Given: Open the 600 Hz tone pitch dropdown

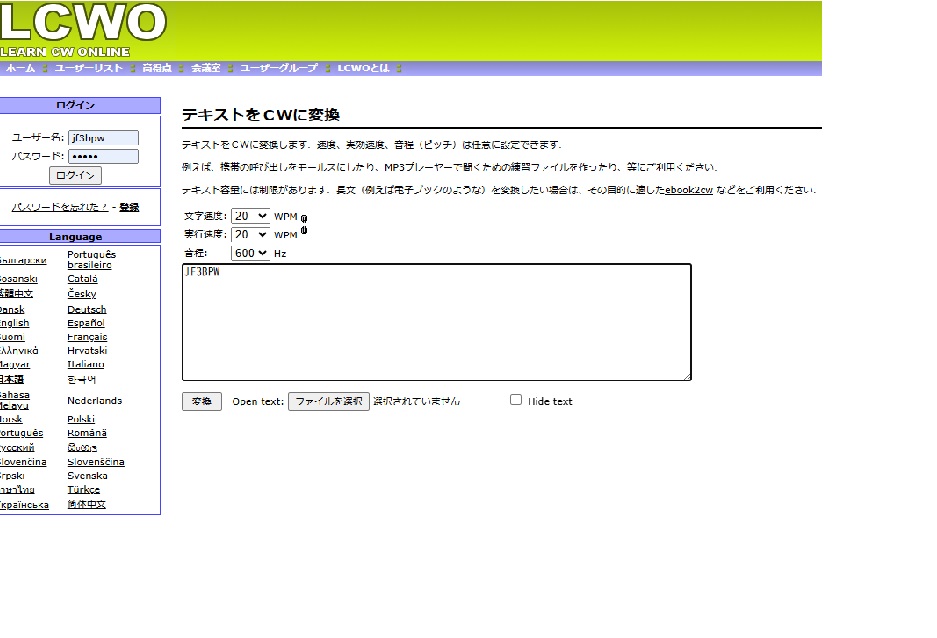Looking at the screenshot, I should click(x=253, y=253).
